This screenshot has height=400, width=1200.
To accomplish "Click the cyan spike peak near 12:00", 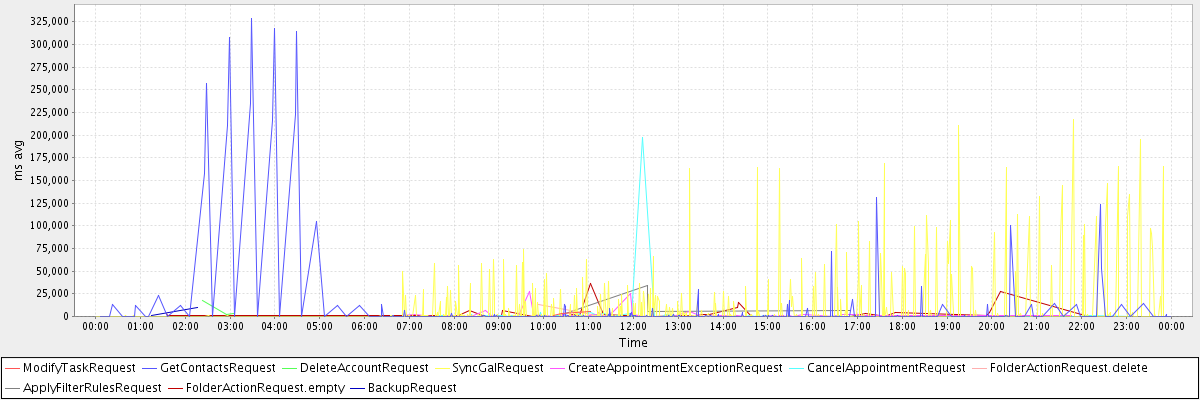I will pos(642,137).
